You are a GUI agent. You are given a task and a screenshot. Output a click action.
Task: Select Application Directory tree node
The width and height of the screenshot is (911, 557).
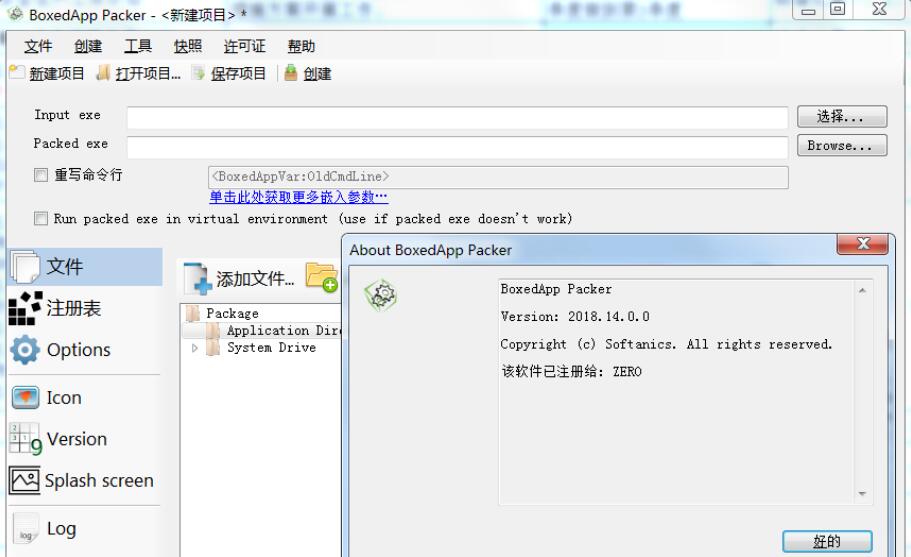[x=284, y=330]
